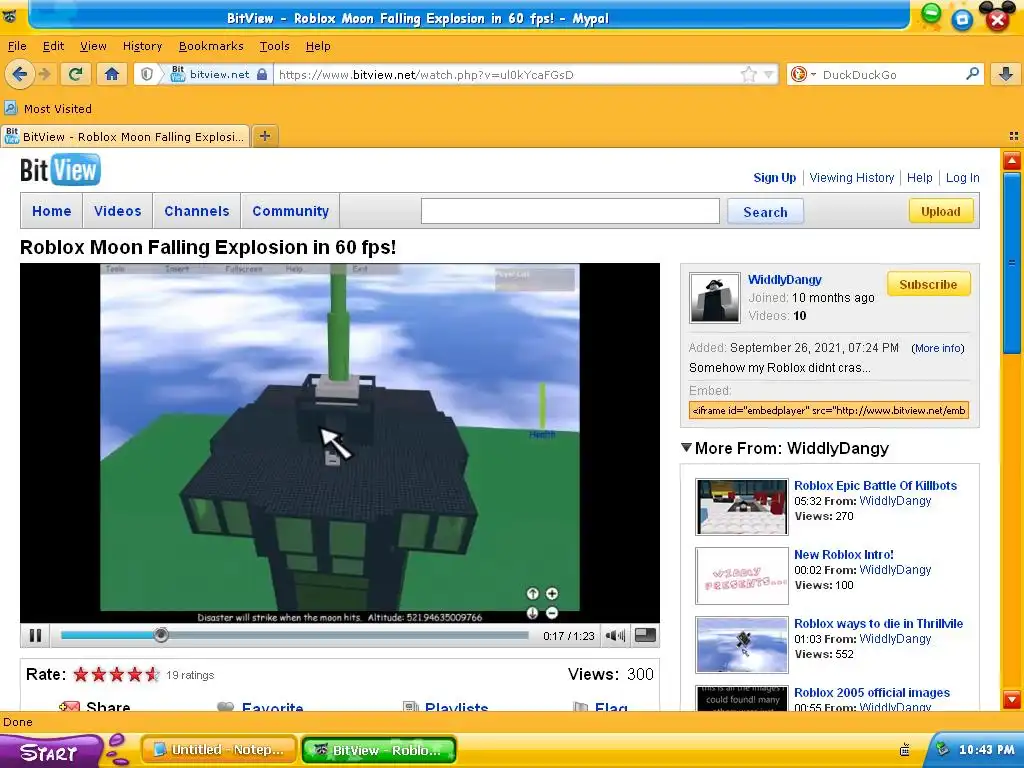The height and width of the screenshot is (768, 1024).
Task: Mute the video with speaker icon
Action: pos(615,635)
